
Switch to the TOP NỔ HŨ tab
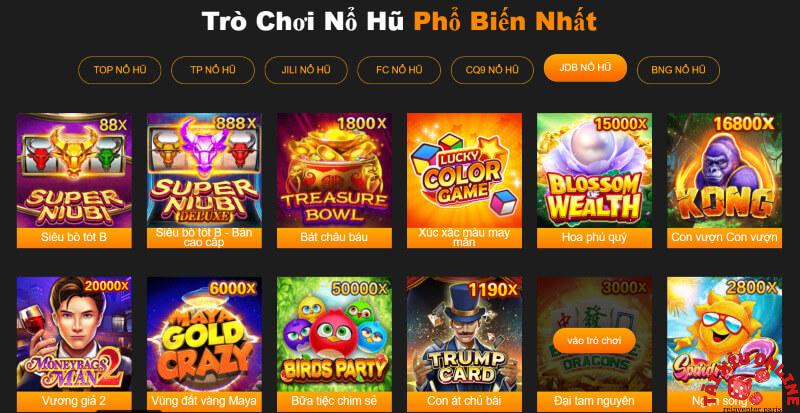(x=119, y=70)
